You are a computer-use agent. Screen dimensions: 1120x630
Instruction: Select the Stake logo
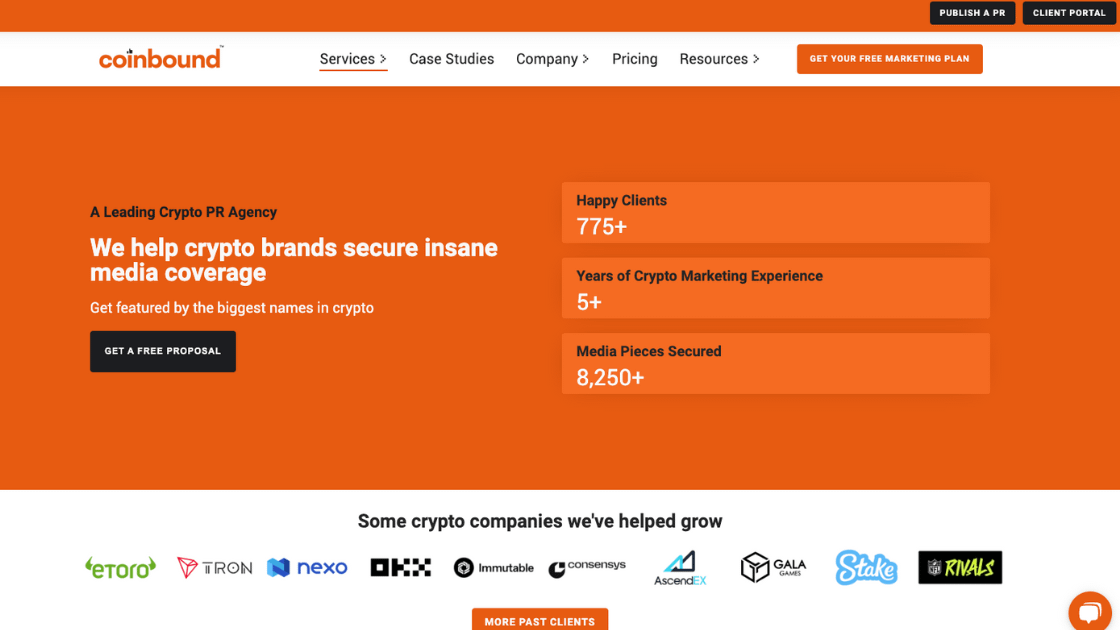coord(866,567)
